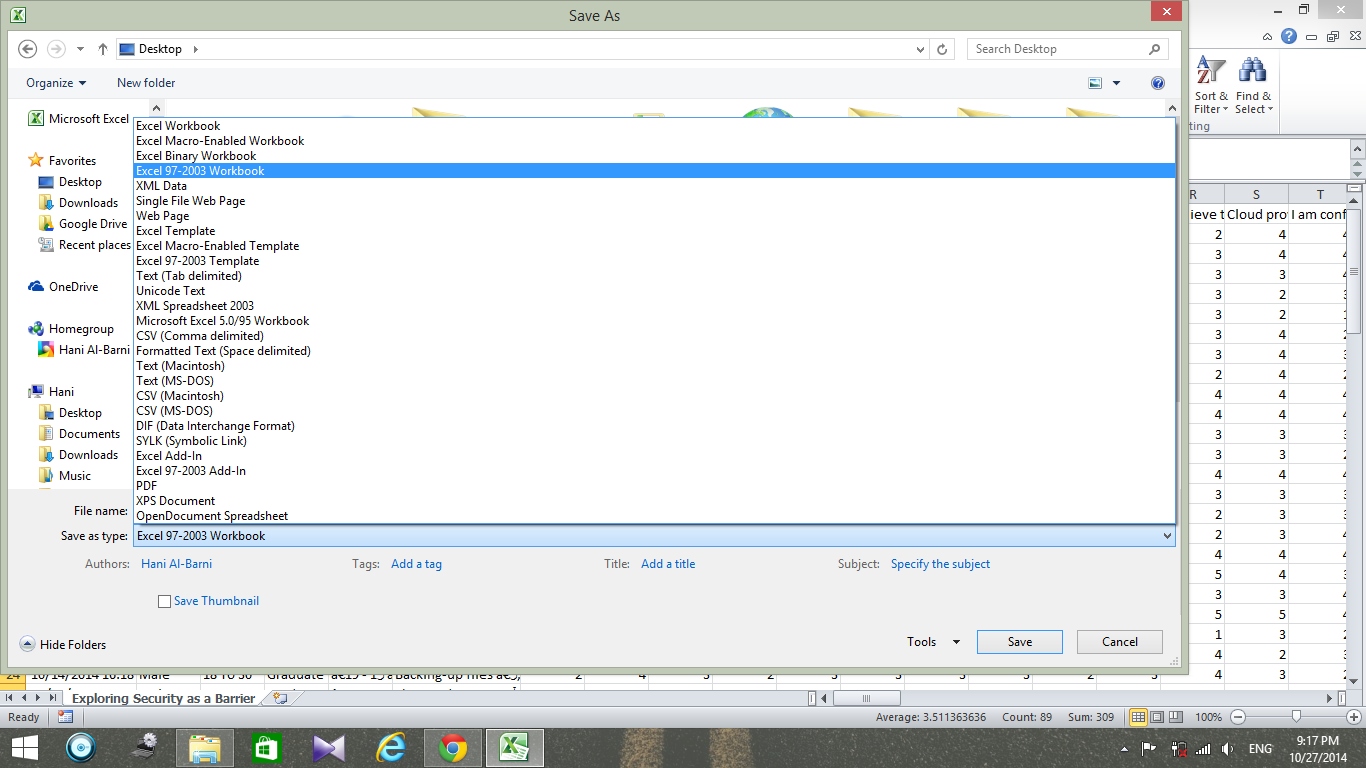
Task: Collapse with the Hide Folders button
Action: [x=63, y=645]
